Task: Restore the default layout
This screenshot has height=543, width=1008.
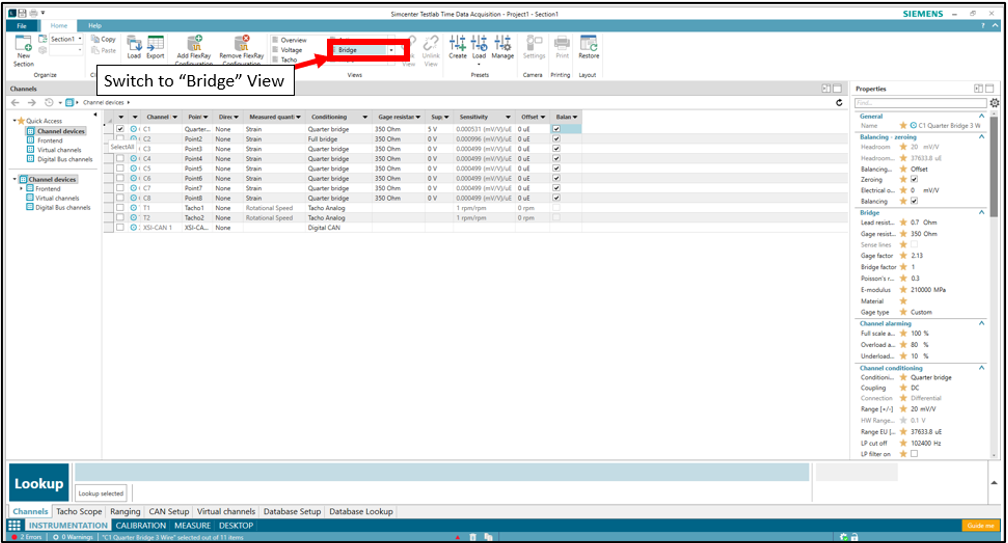Action: click(588, 48)
